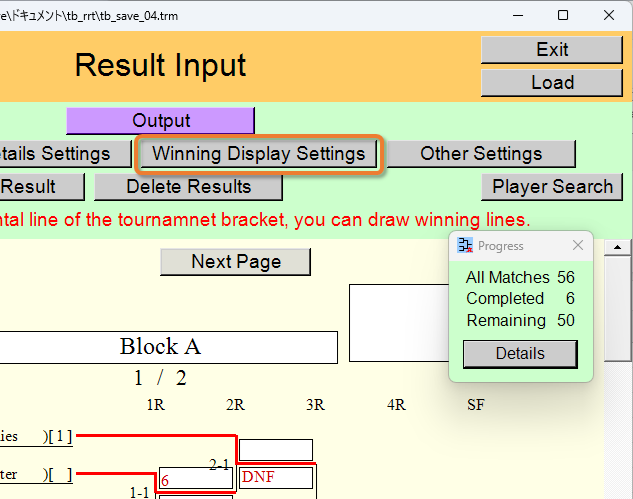Click the page indicator 1 / 2

(160, 378)
